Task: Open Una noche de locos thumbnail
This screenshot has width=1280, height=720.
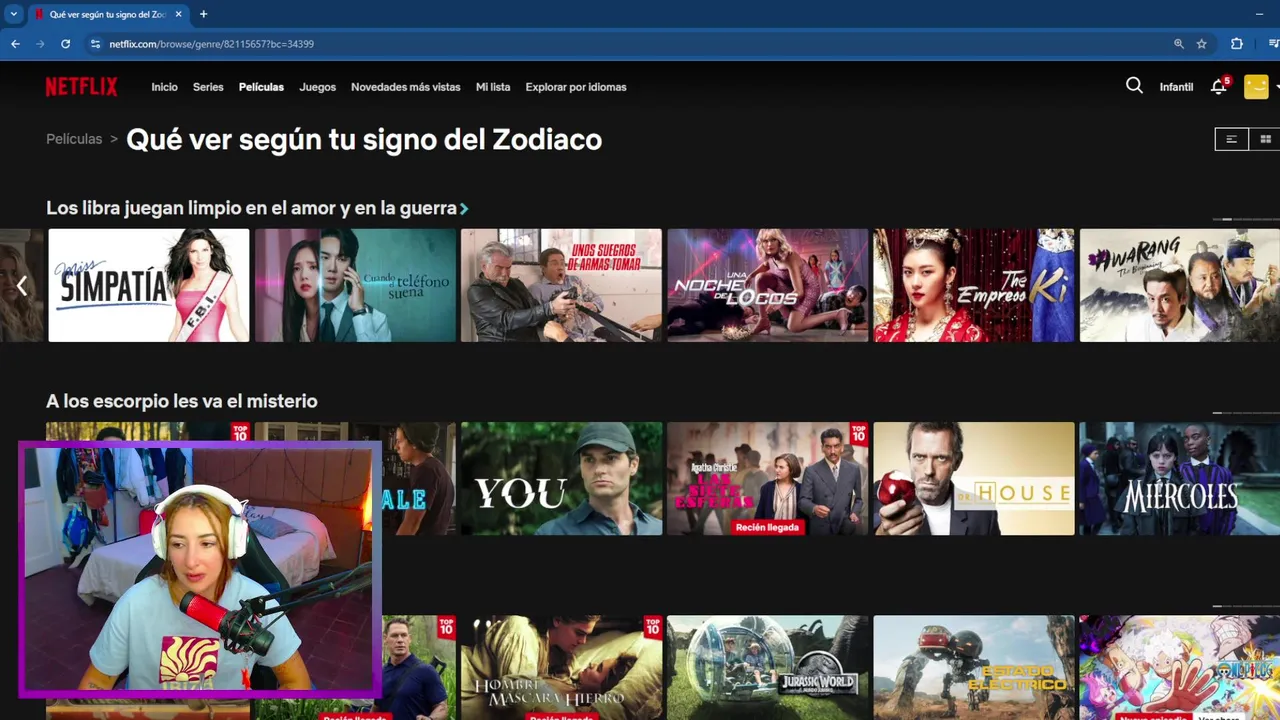Action: tap(768, 285)
